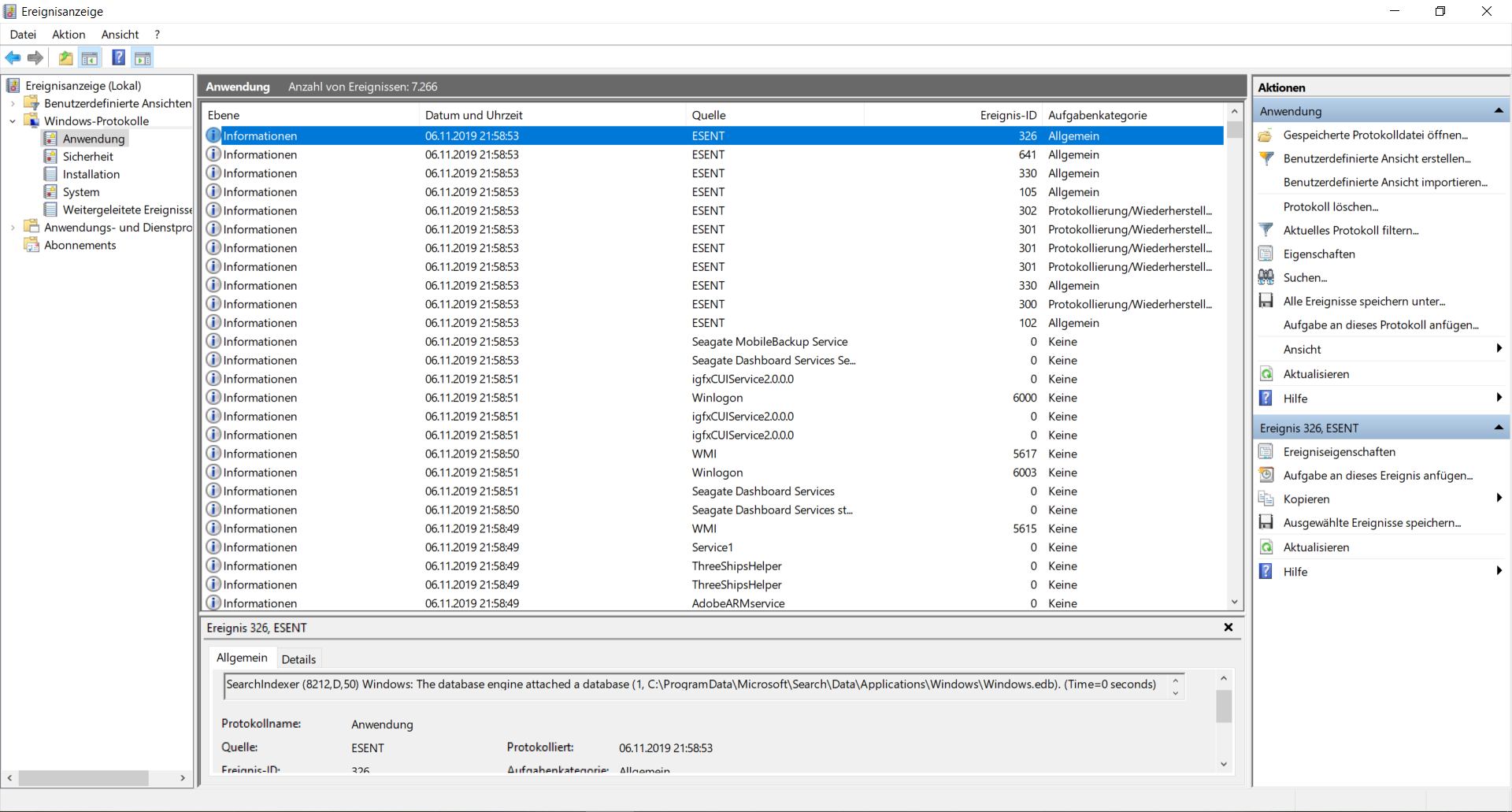The height and width of the screenshot is (812, 1512).
Task: Close the event preview pane with X
Action: 1228,627
